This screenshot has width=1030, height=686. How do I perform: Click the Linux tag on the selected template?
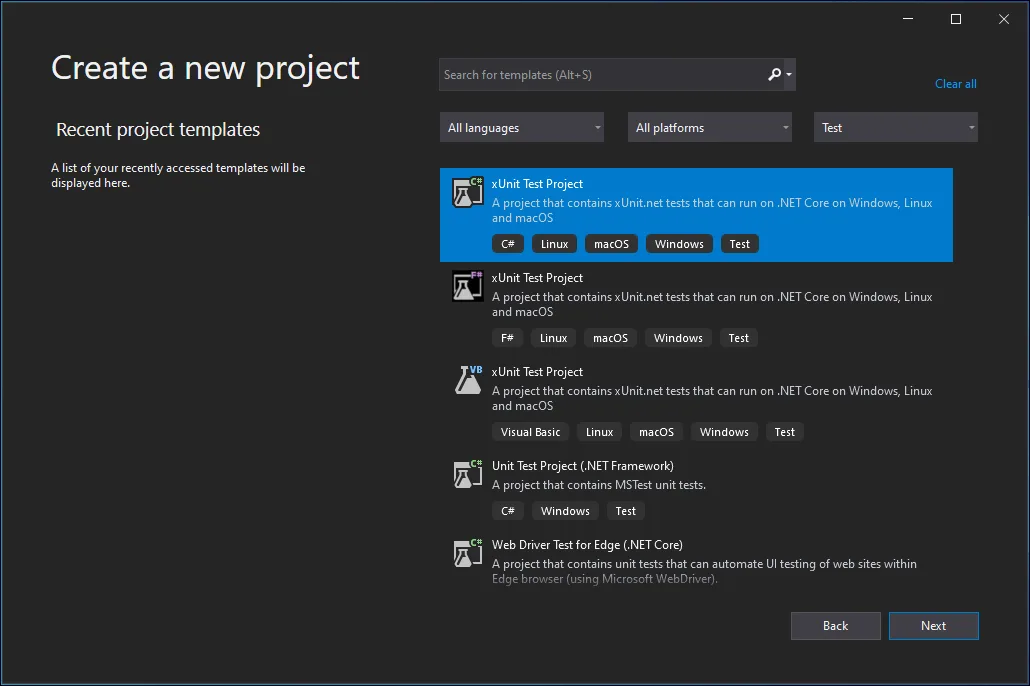pyautogui.click(x=553, y=243)
